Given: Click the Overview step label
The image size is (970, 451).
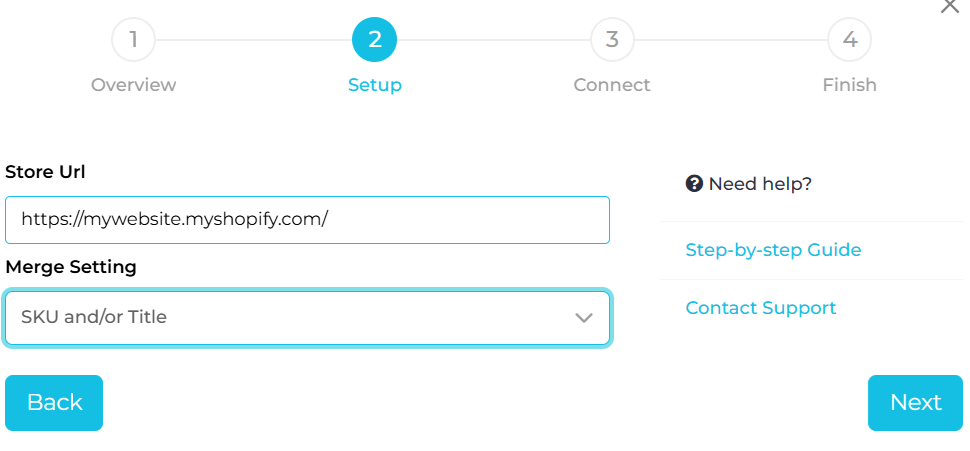Looking at the screenshot, I should coord(133,85).
